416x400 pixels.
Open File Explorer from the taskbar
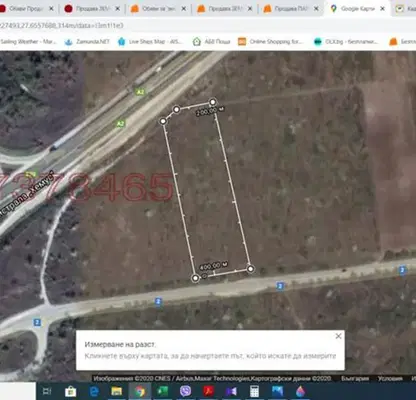point(117,391)
